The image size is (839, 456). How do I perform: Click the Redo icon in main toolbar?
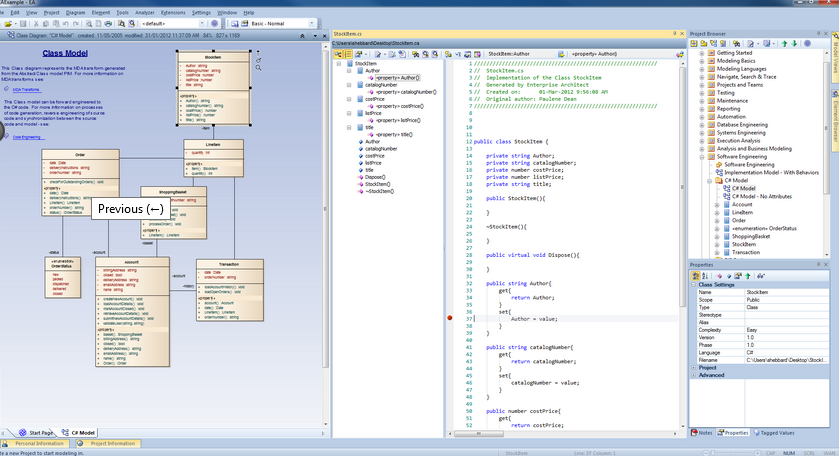(75, 24)
